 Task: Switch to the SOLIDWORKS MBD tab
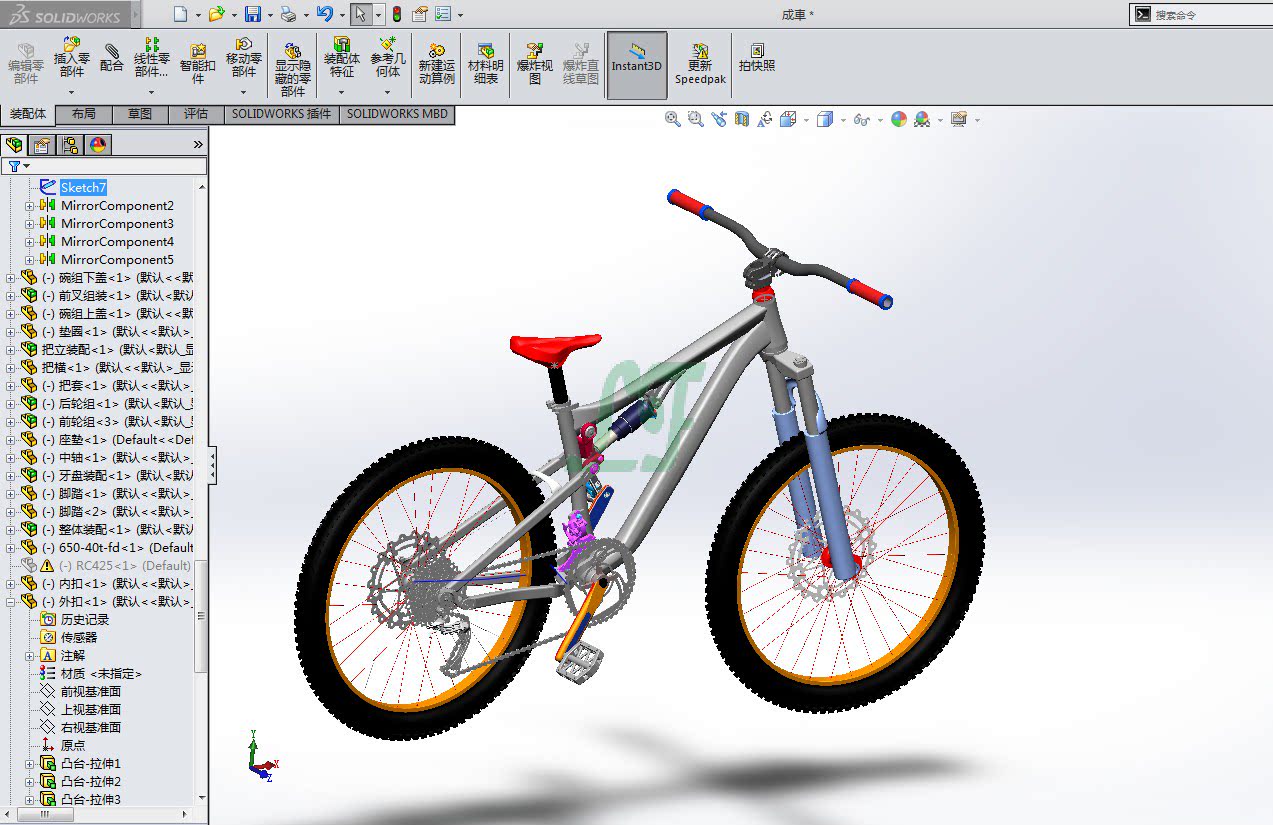coord(397,114)
